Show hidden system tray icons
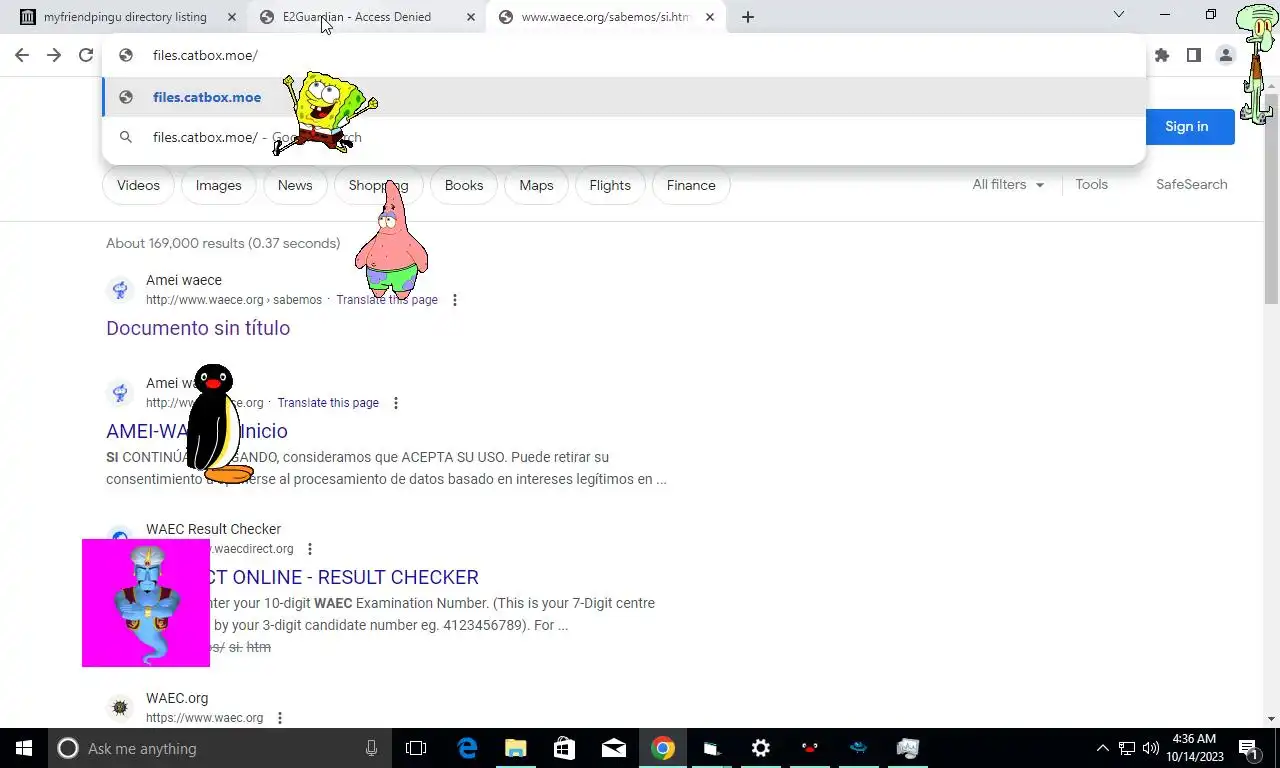This screenshot has height=768, width=1280. [x=1103, y=748]
